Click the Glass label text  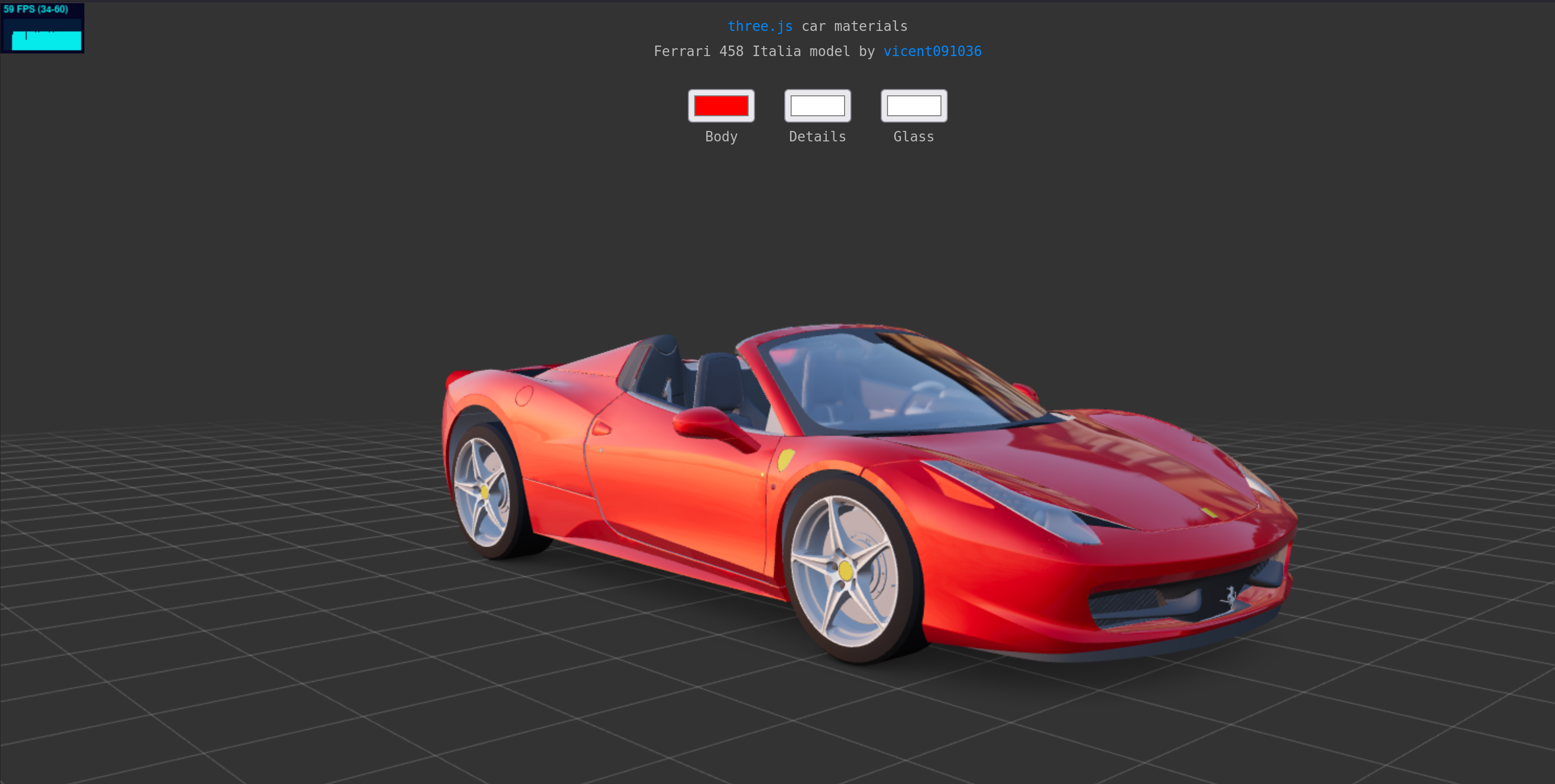pyautogui.click(x=913, y=137)
